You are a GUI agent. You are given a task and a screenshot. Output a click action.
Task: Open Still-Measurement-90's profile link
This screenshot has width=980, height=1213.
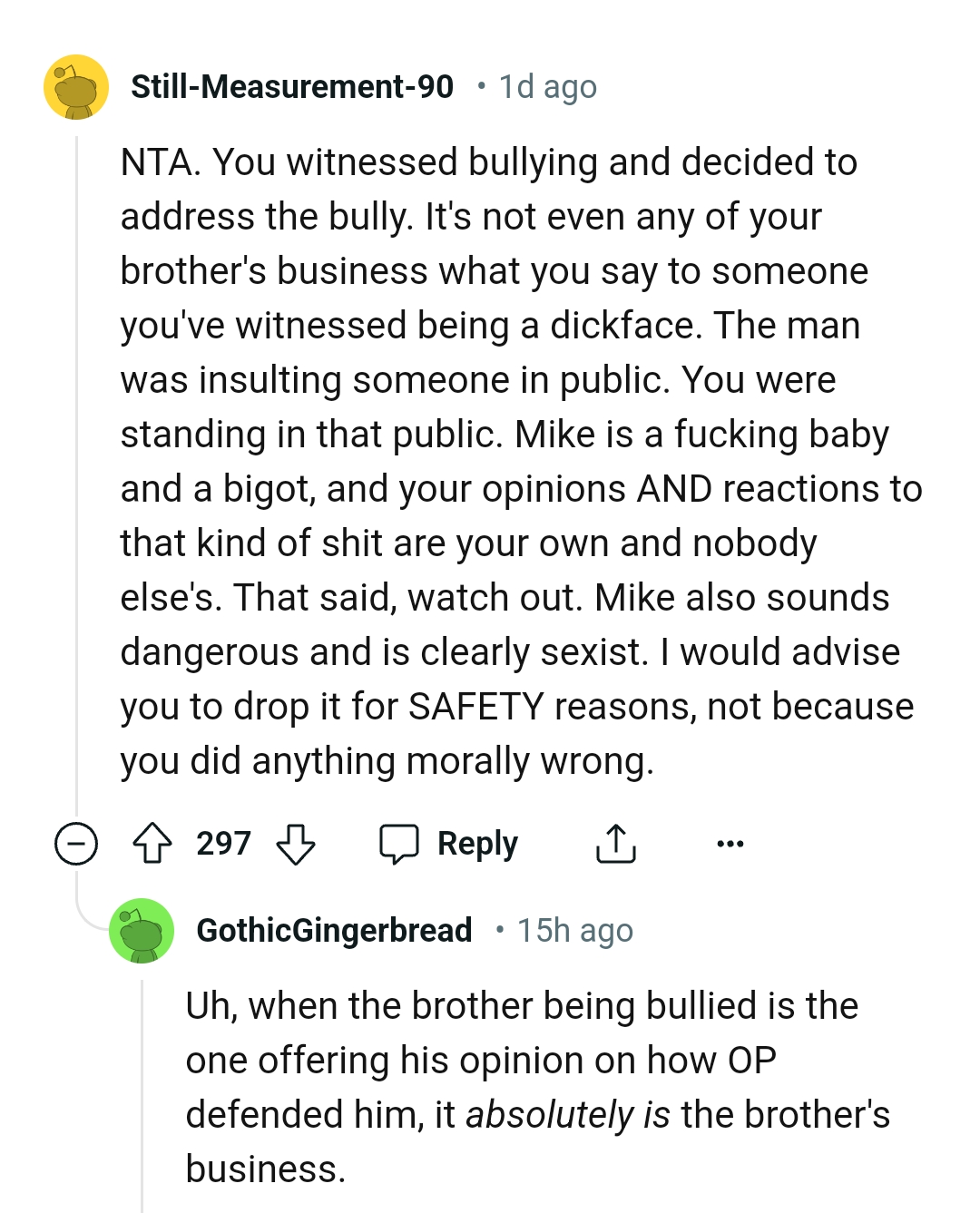(292, 87)
